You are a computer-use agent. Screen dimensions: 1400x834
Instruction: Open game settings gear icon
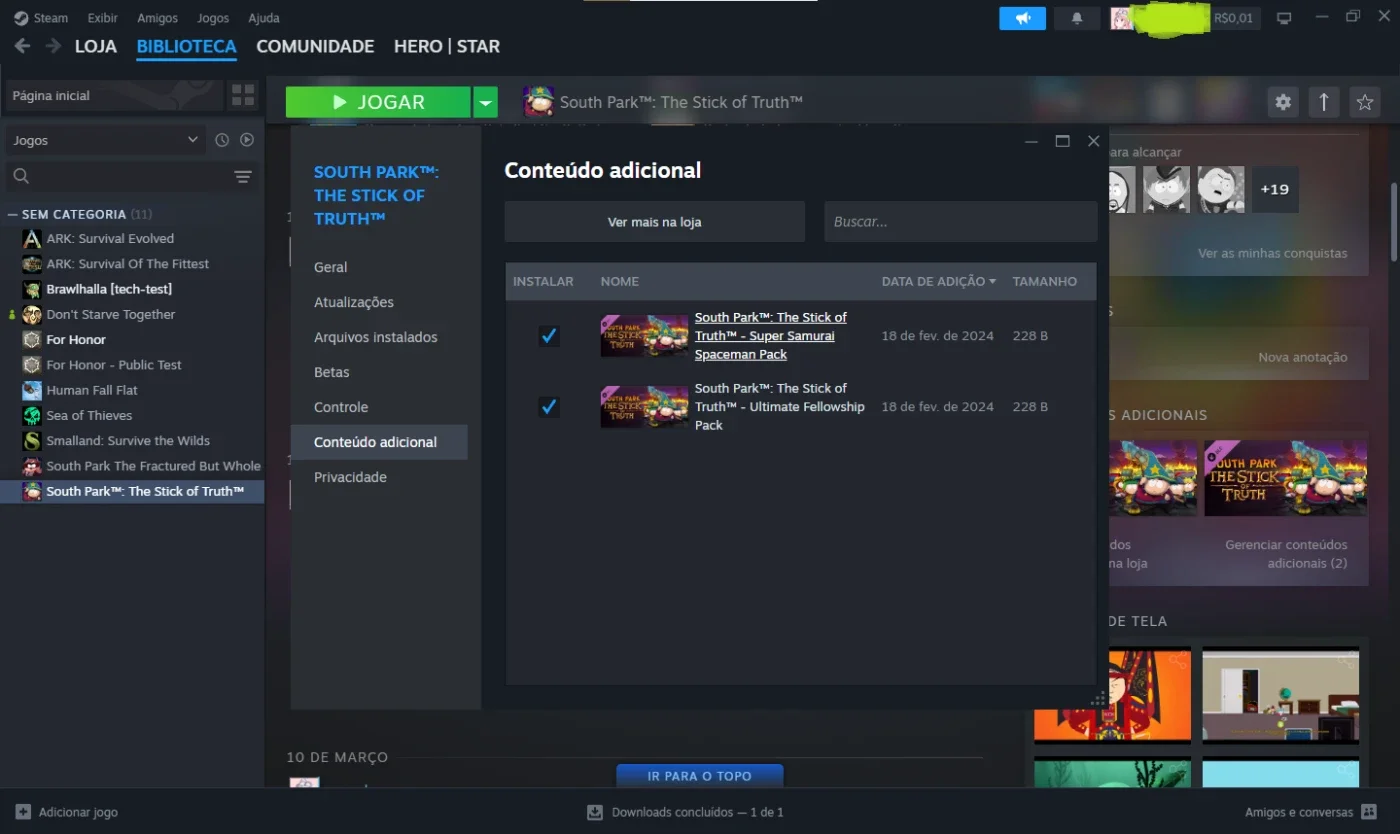click(1283, 101)
